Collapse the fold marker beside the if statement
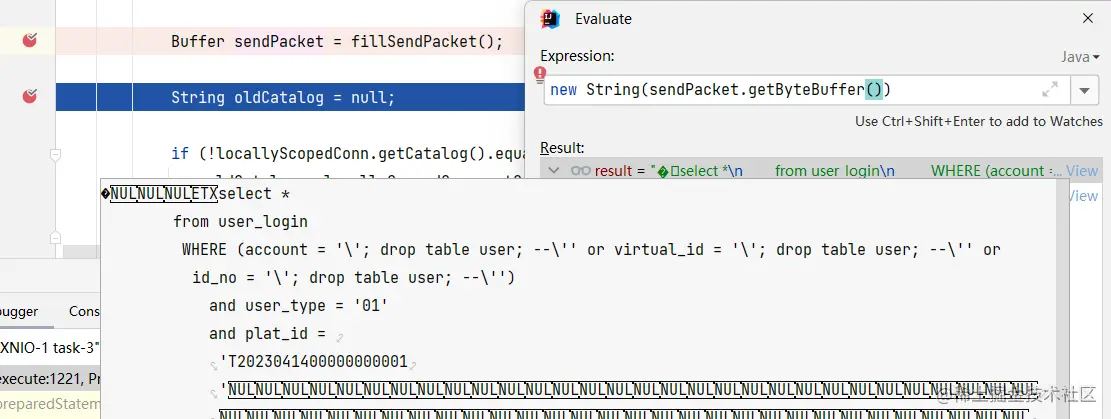This screenshot has width=1111, height=419. (55, 154)
